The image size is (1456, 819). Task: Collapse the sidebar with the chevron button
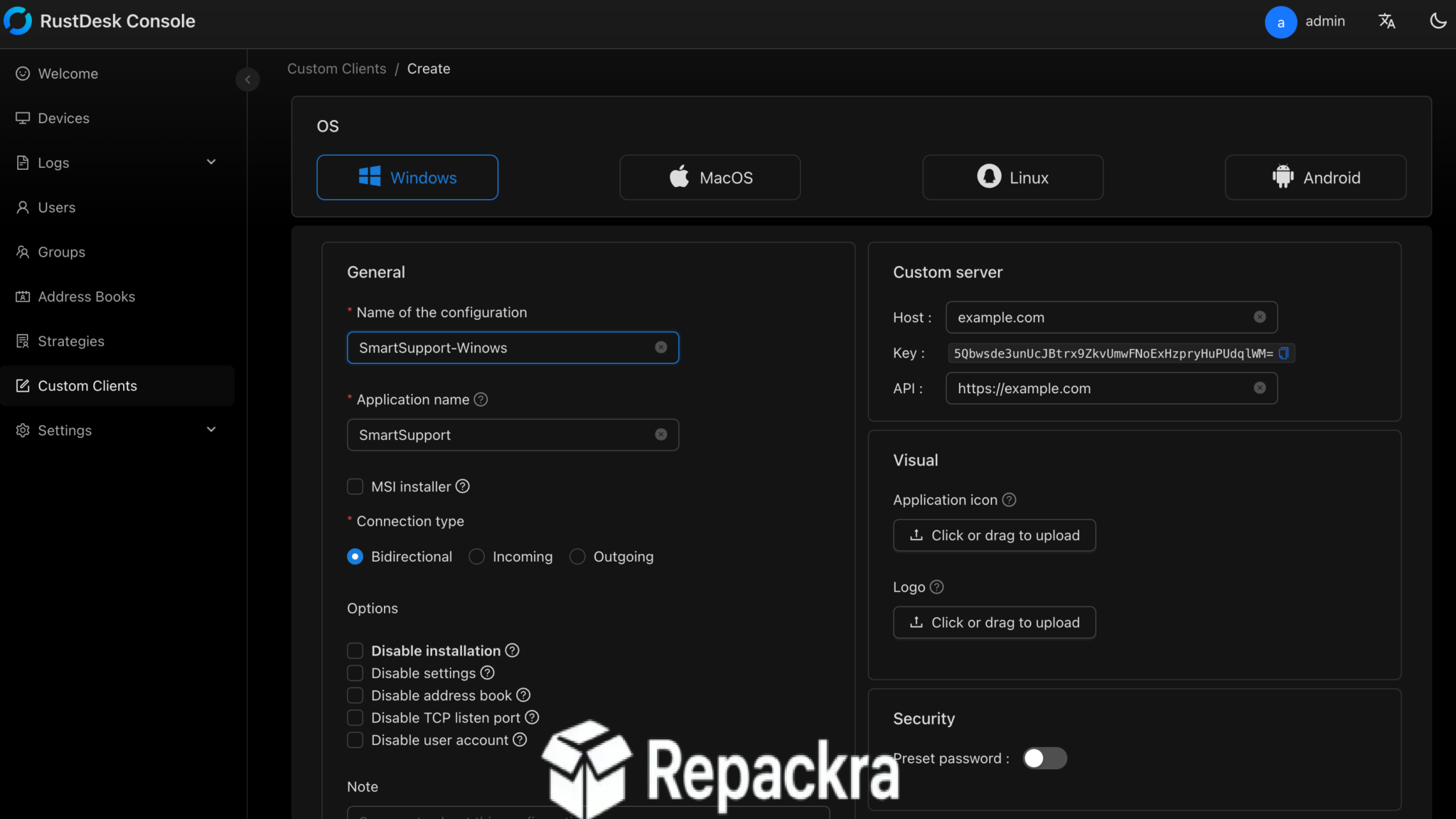click(247, 80)
